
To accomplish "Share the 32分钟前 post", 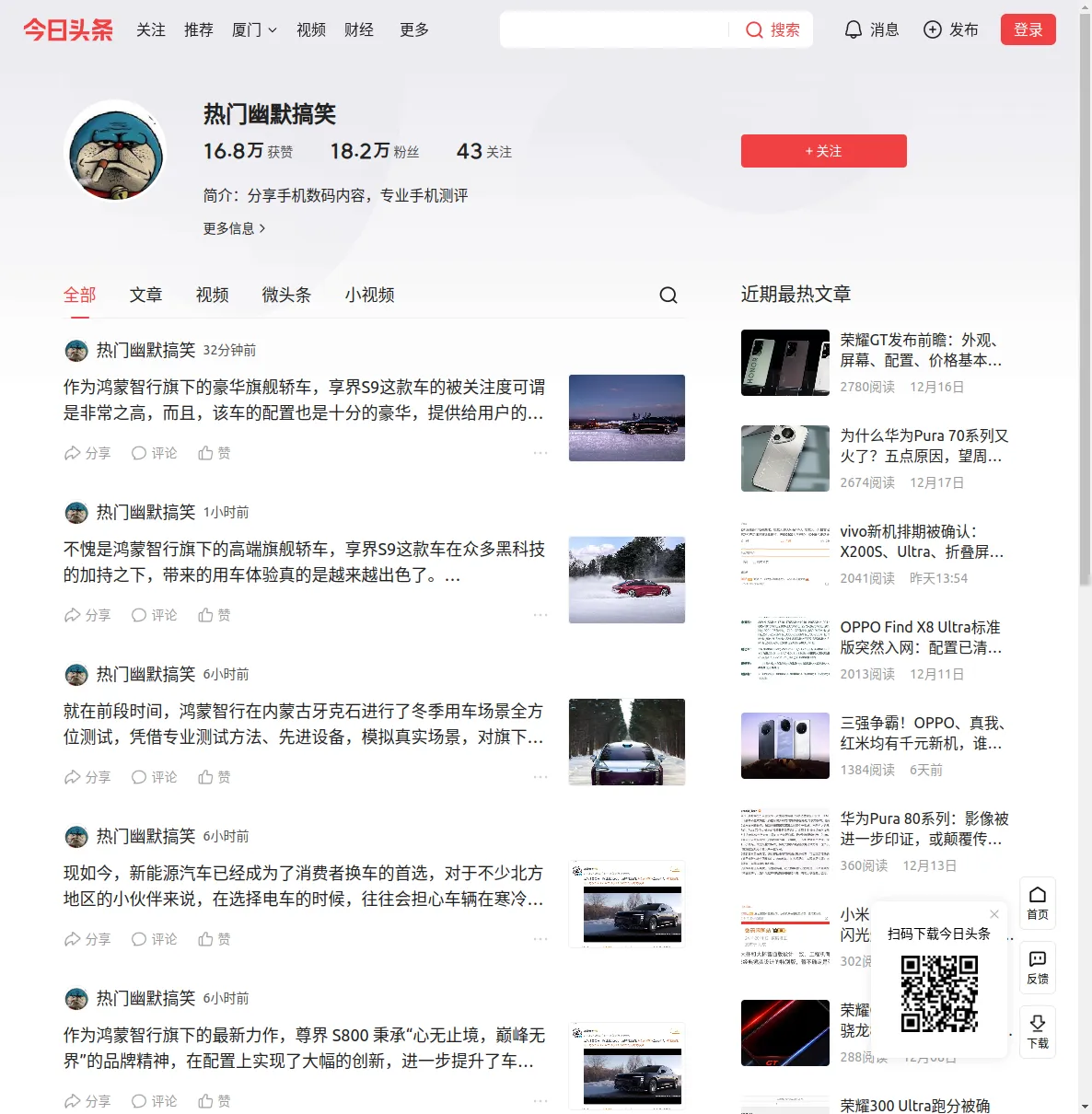I will click(87, 453).
